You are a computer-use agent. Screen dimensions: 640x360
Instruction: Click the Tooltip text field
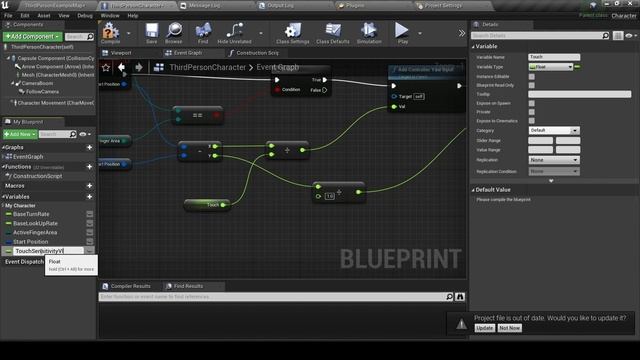pyautogui.click(x=580, y=94)
